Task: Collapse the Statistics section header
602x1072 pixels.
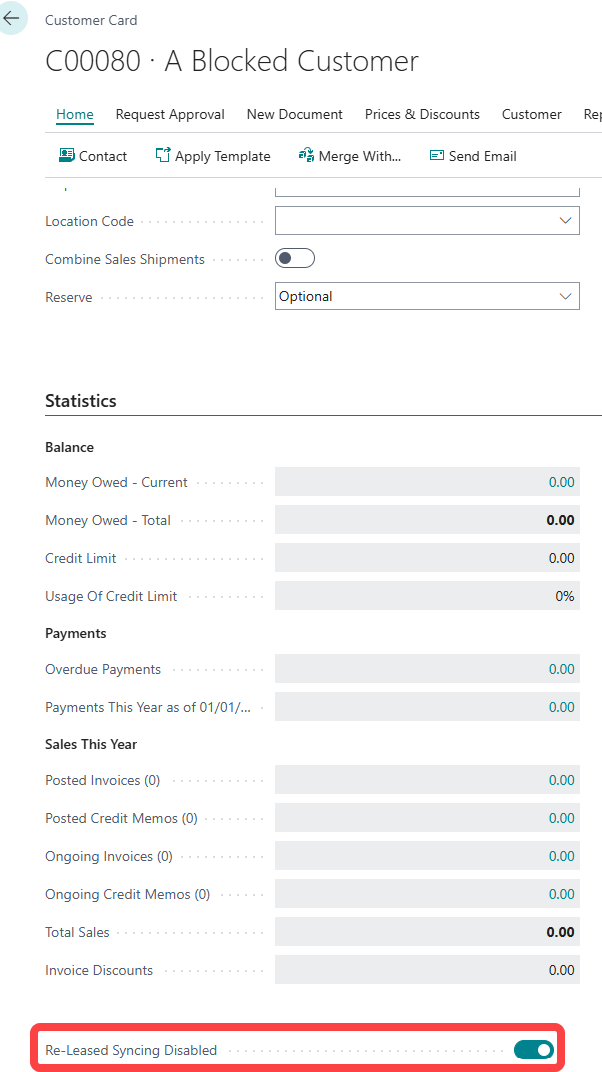Action: tap(81, 401)
